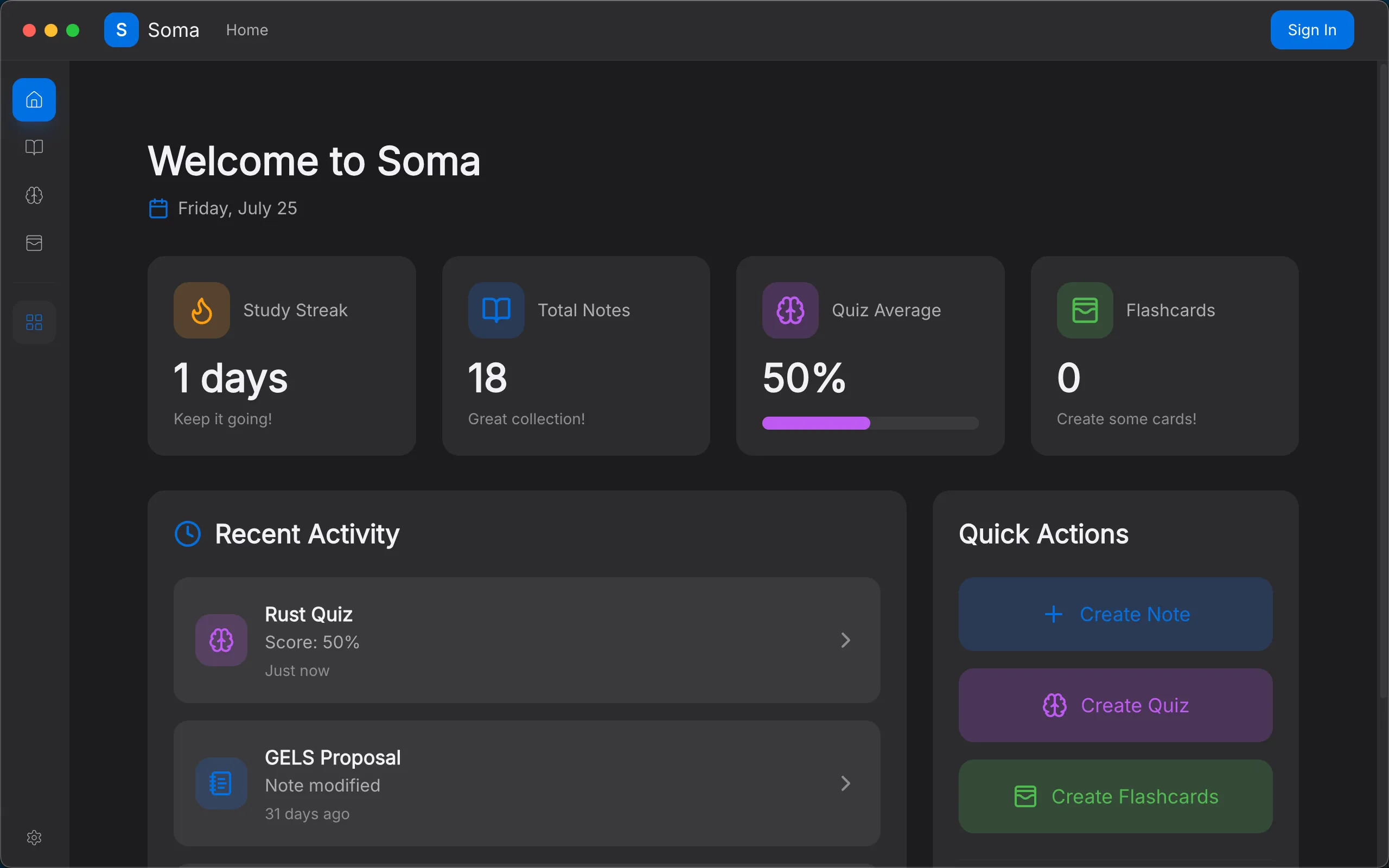Viewport: 1389px width, 868px height.
Task: Click the Home breadcrumb in title bar
Action: [x=247, y=30]
